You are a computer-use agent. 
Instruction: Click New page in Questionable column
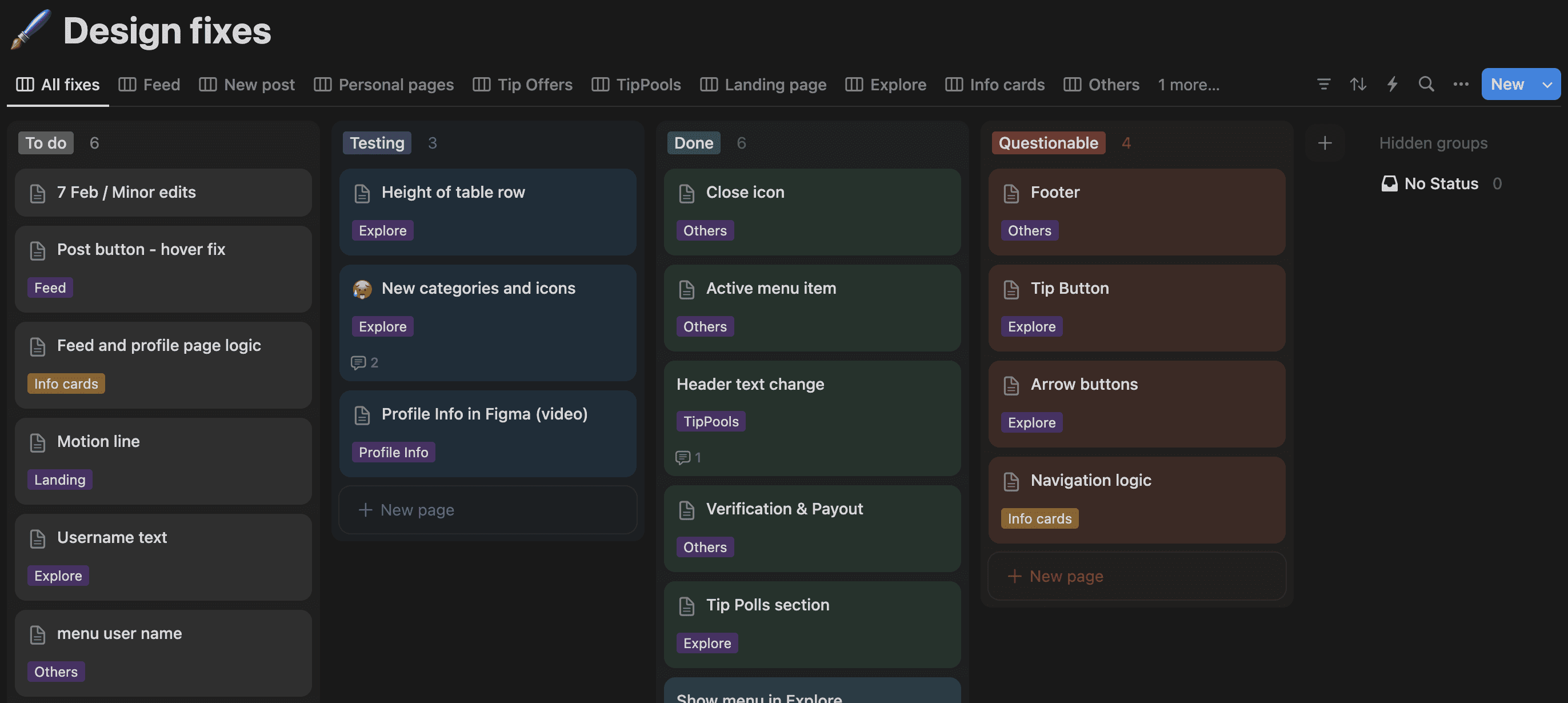click(x=1066, y=576)
